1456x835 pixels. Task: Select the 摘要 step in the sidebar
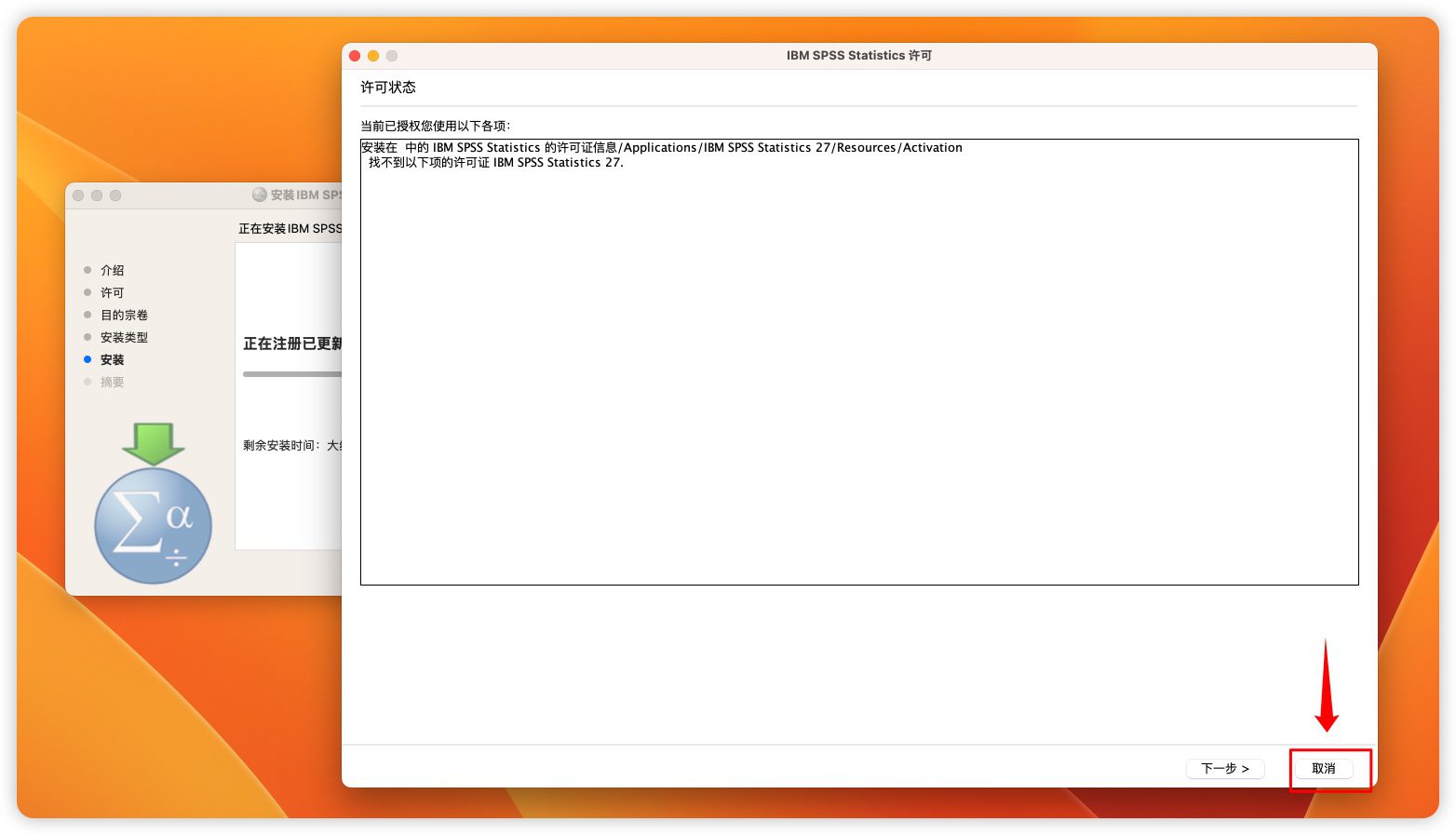coord(112,382)
